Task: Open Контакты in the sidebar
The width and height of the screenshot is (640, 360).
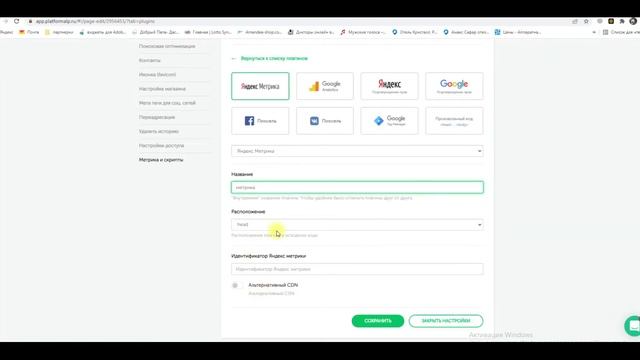Action: pyautogui.click(x=150, y=60)
